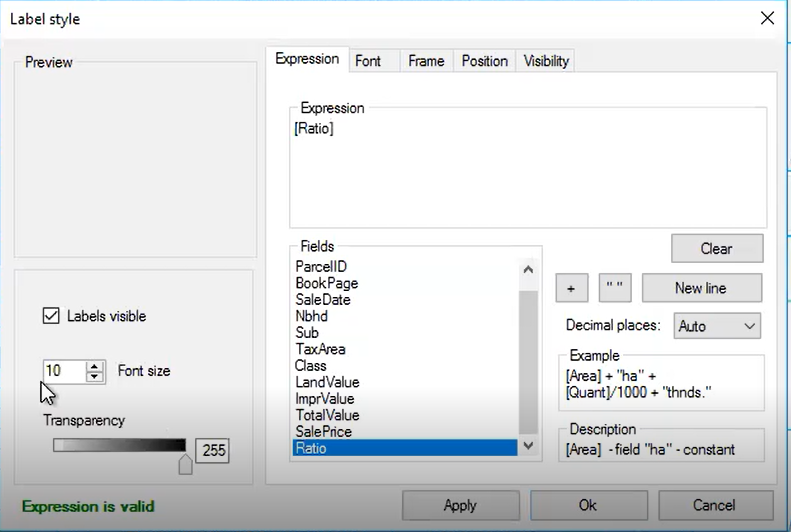Open the Decimal places dropdown
The image size is (791, 532).
[717, 326]
